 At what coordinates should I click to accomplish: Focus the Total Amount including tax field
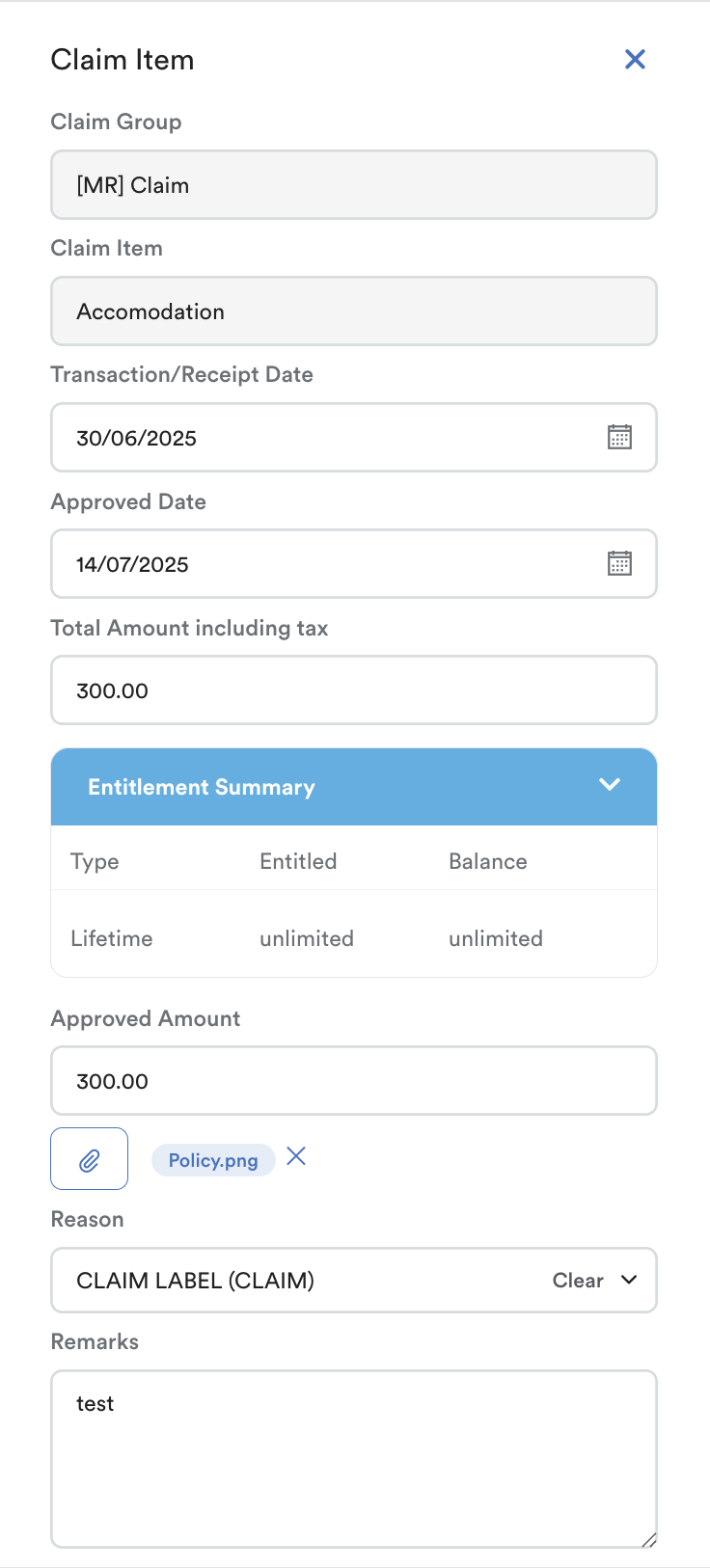353,690
